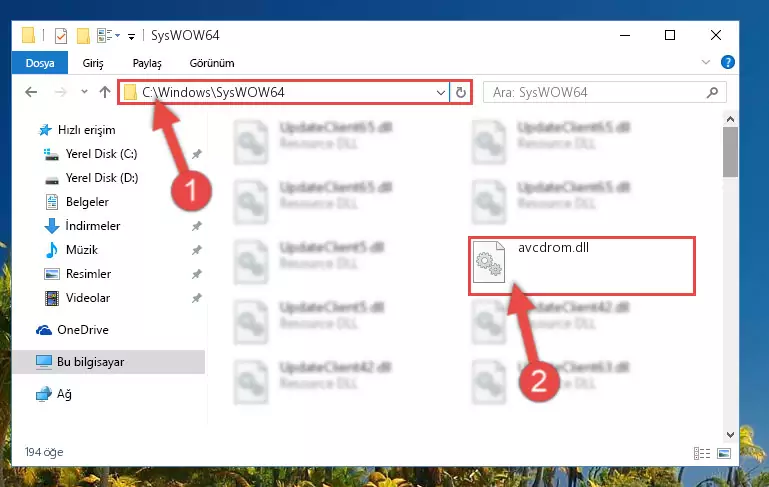The width and height of the screenshot is (769, 487).
Task: Click the Properties checkmark quick access icon
Action: pyautogui.click(x=61, y=36)
